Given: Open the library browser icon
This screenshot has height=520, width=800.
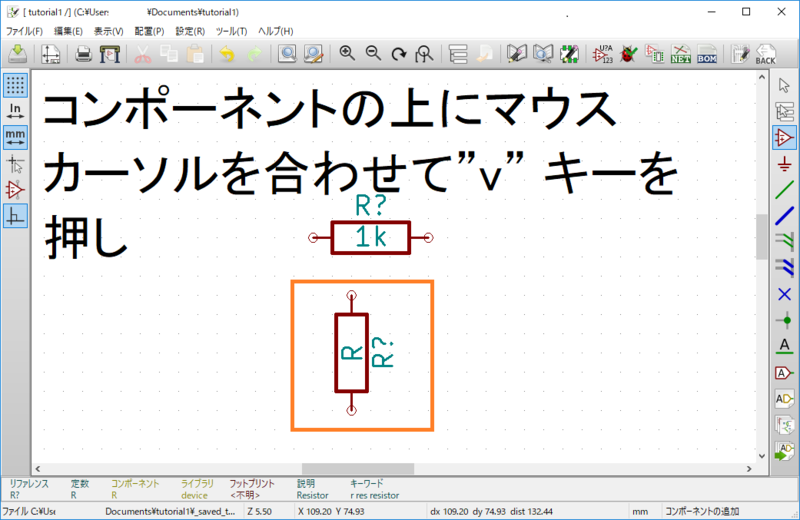Looking at the screenshot, I should click(x=543, y=54).
